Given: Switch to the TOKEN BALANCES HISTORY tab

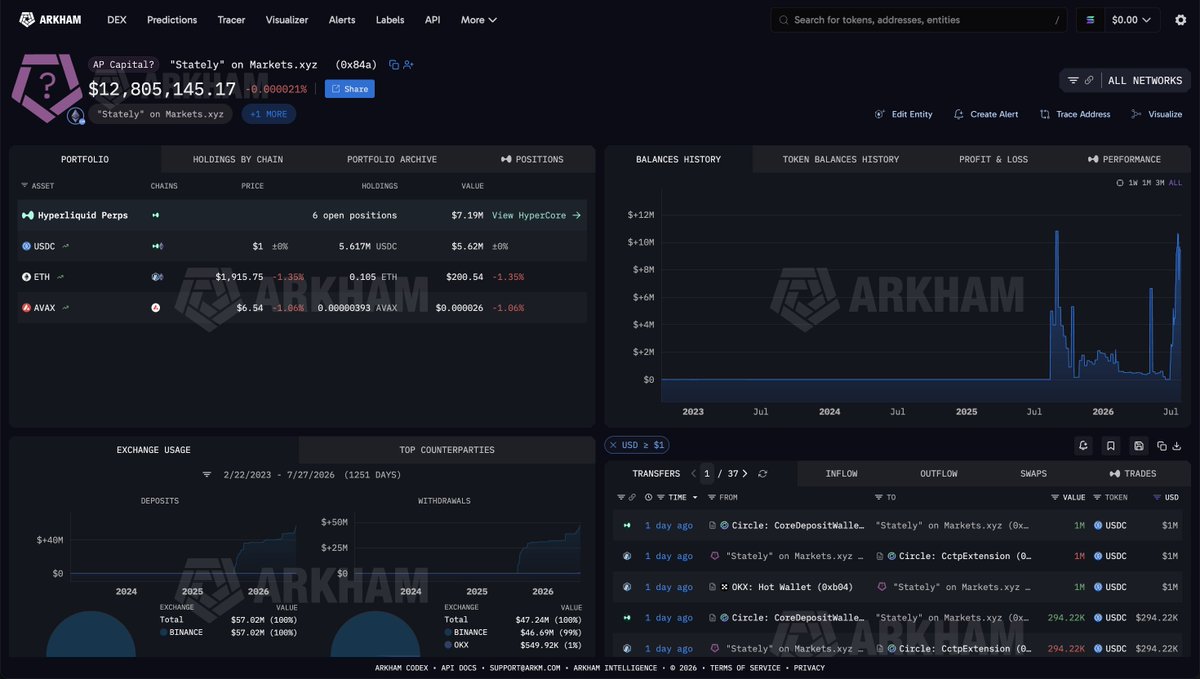Looking at the screenshot, I should click(840, 159).
